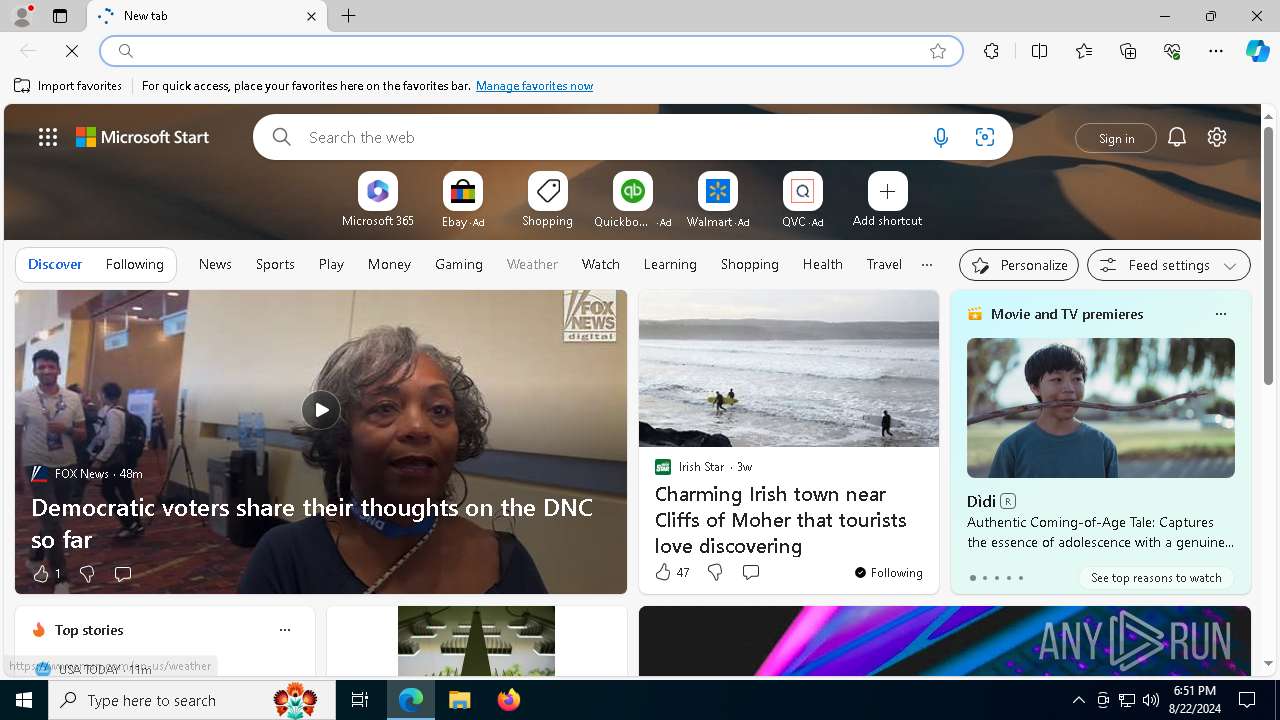The height and width of the screenshot is (720, 1280).
Task: Select the Sports category
Action: pyautogui.click(x=275, y=265)
